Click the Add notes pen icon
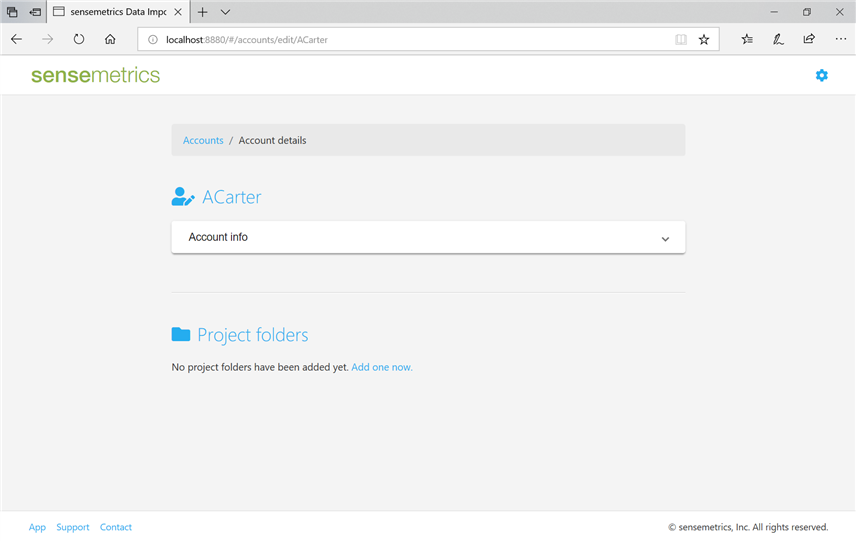This screenshot has height=541, width=856. 778,39
